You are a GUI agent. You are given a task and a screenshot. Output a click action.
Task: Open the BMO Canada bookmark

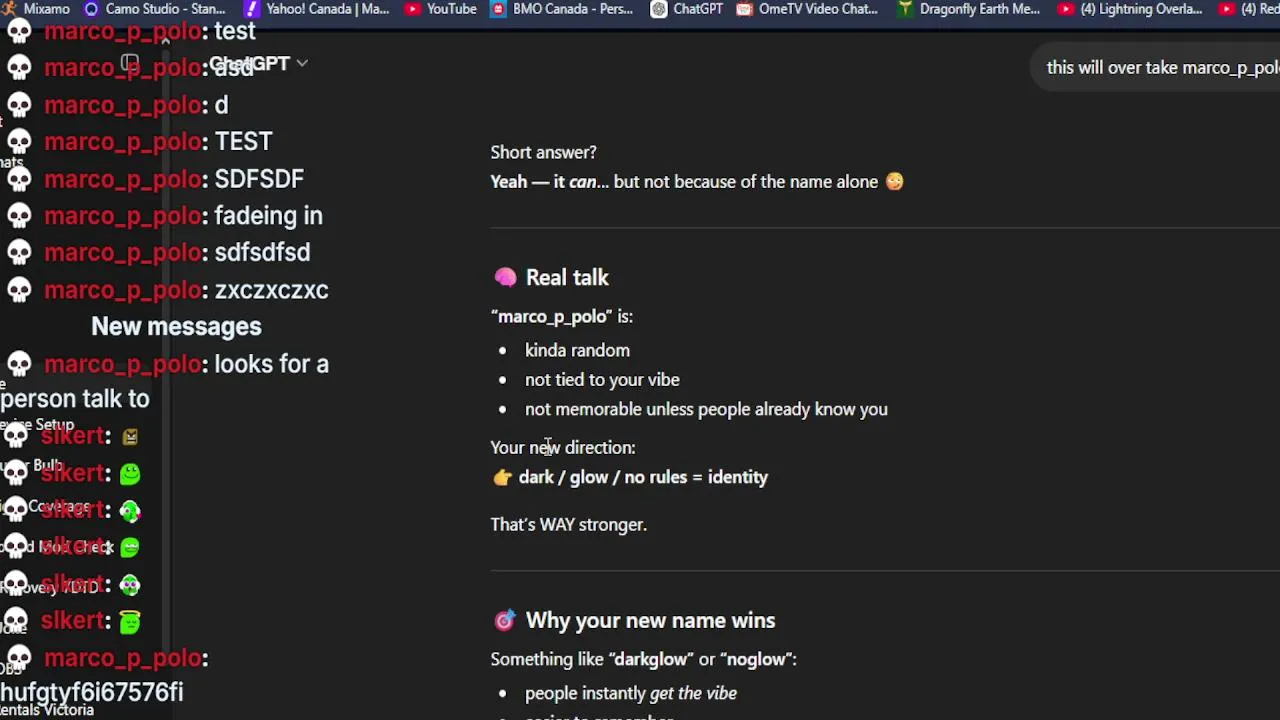coord(562,9)
